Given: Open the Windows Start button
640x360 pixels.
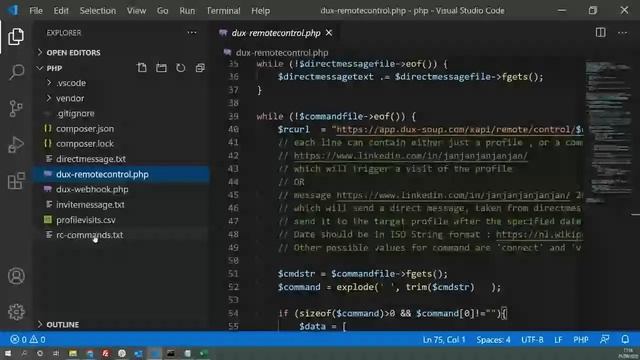Looking at the screenshot, I should tap(8, 353).
